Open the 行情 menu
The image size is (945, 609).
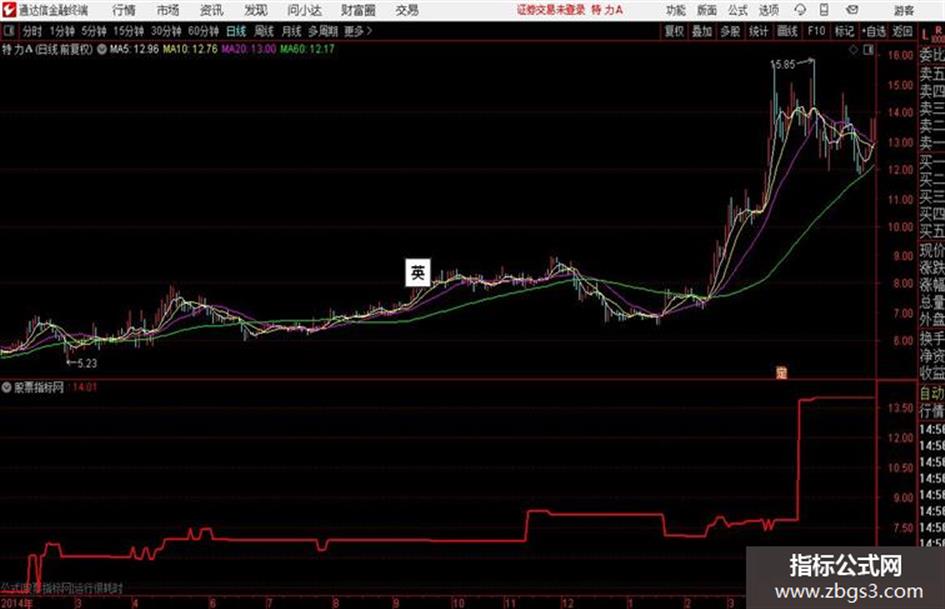pyautogui.click(x=124, y=10)
